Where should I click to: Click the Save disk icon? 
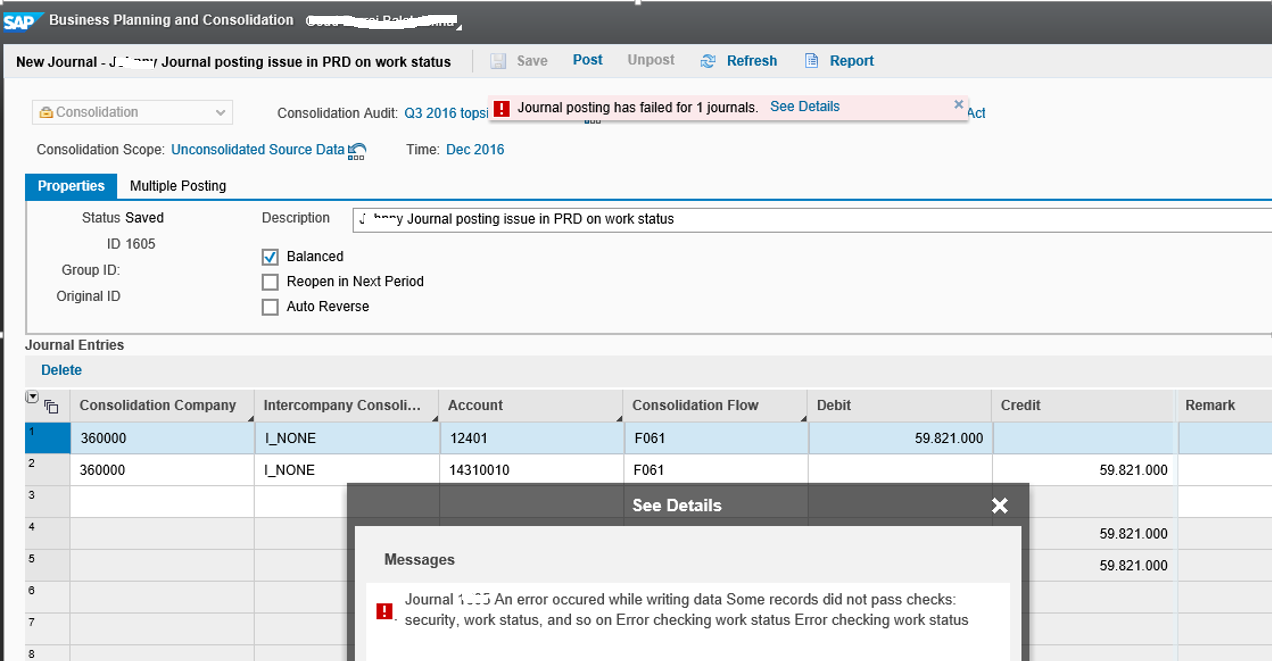(x=498, y=61)
